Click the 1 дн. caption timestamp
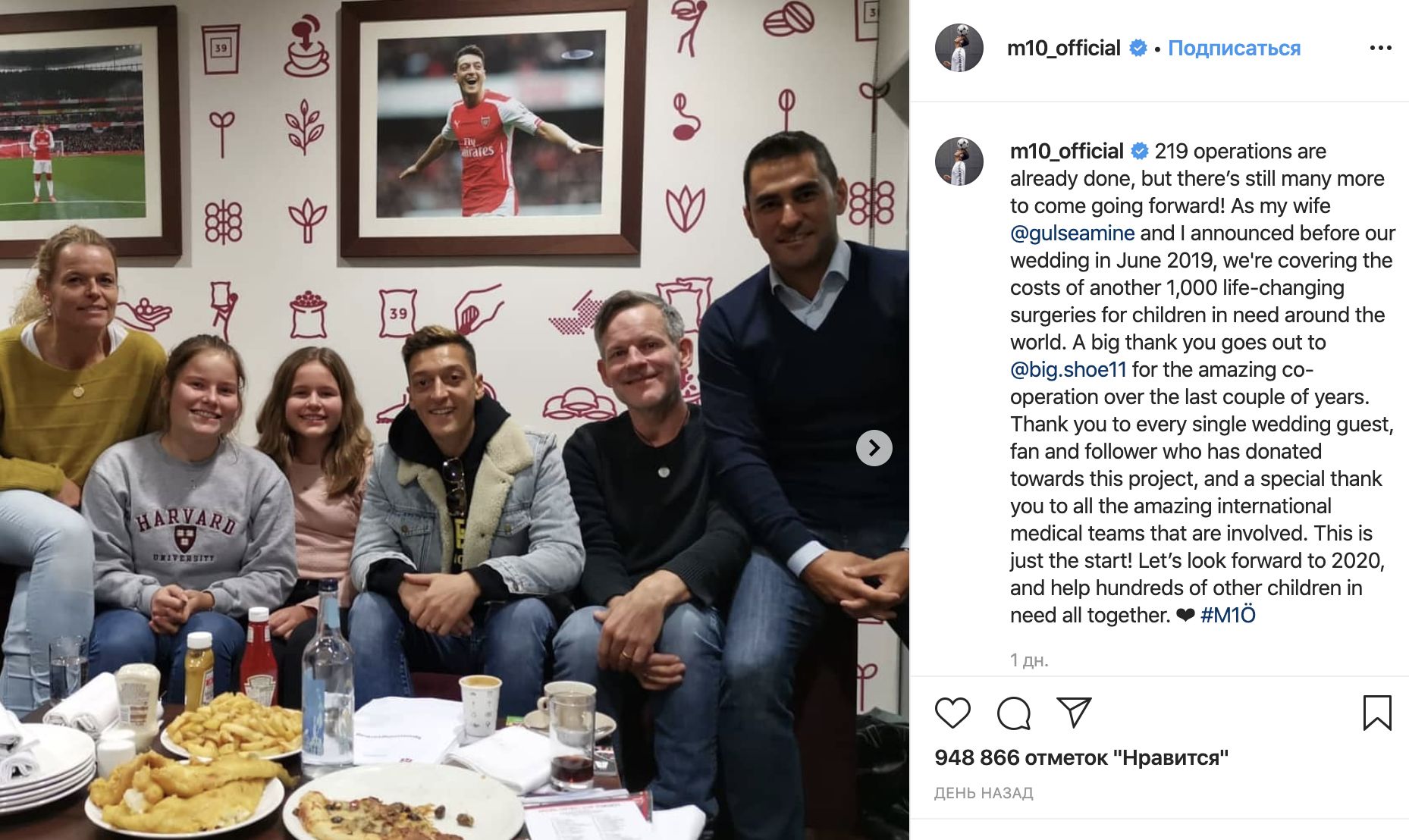 tap(1029, 660)
